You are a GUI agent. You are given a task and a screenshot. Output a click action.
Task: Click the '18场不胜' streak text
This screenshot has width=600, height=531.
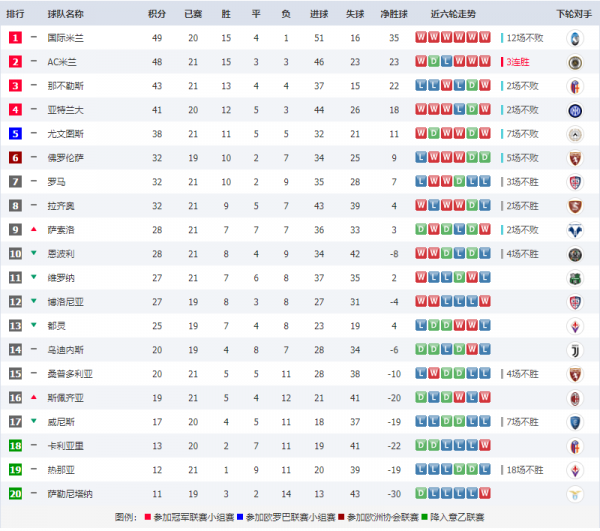pos(525,470)
